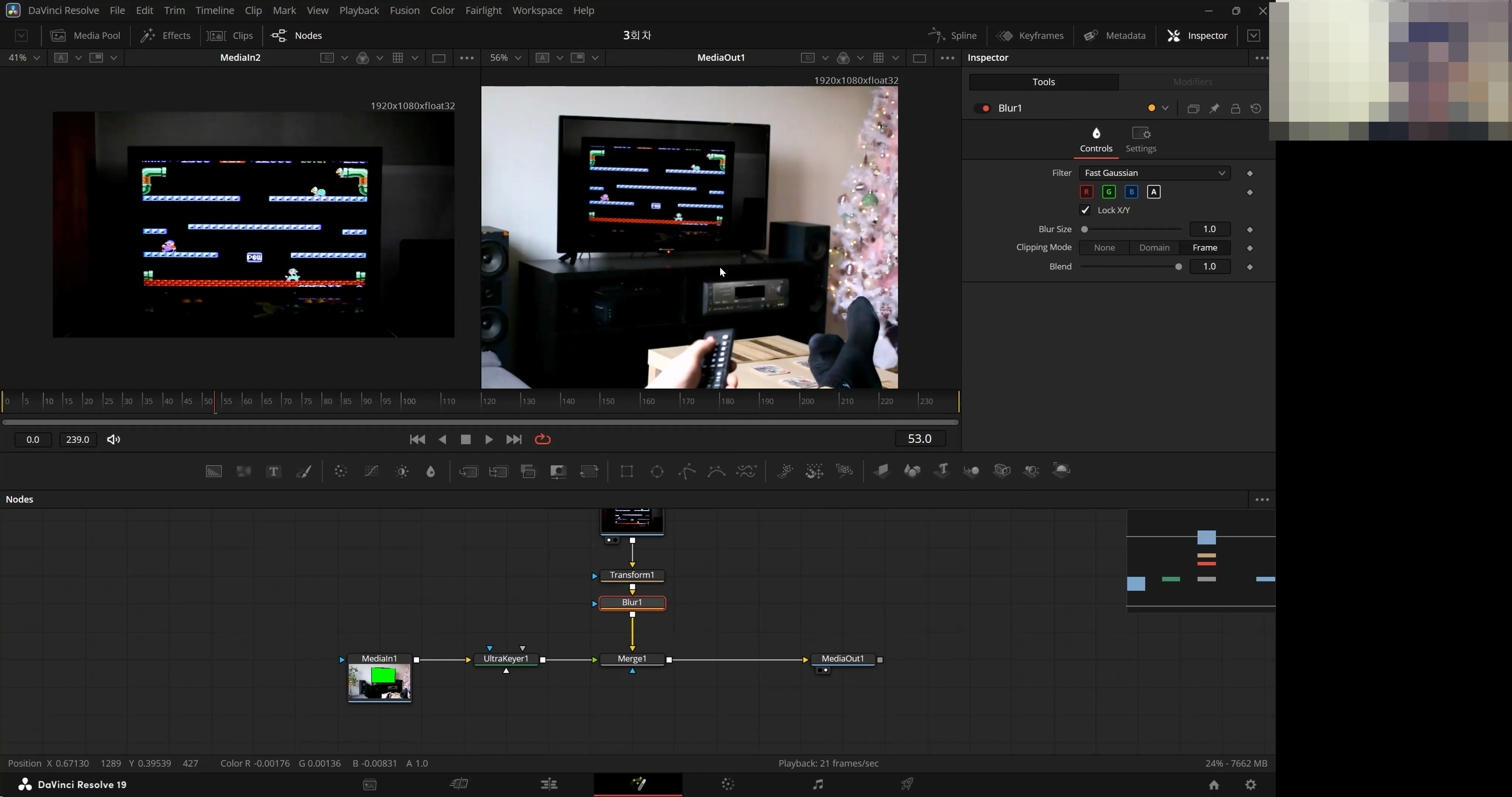Toggle the Green channel button for Blur1

pyautogui.click(x=1109, y=192)
